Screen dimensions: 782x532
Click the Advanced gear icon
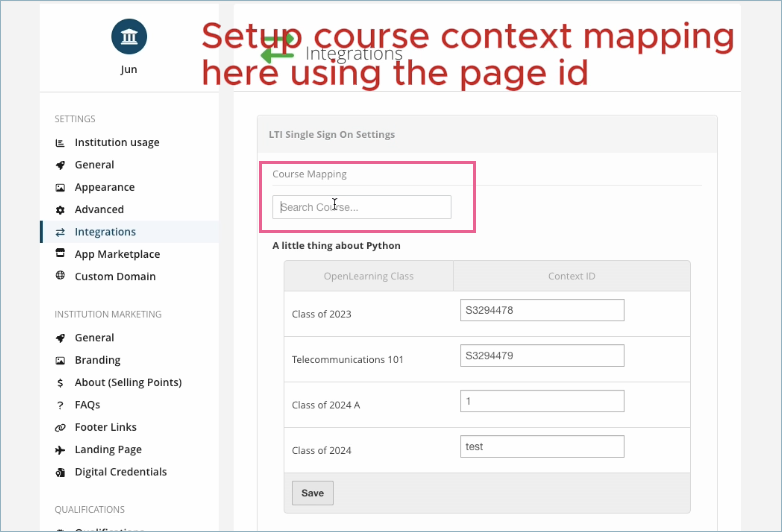(x=60, y=210)
